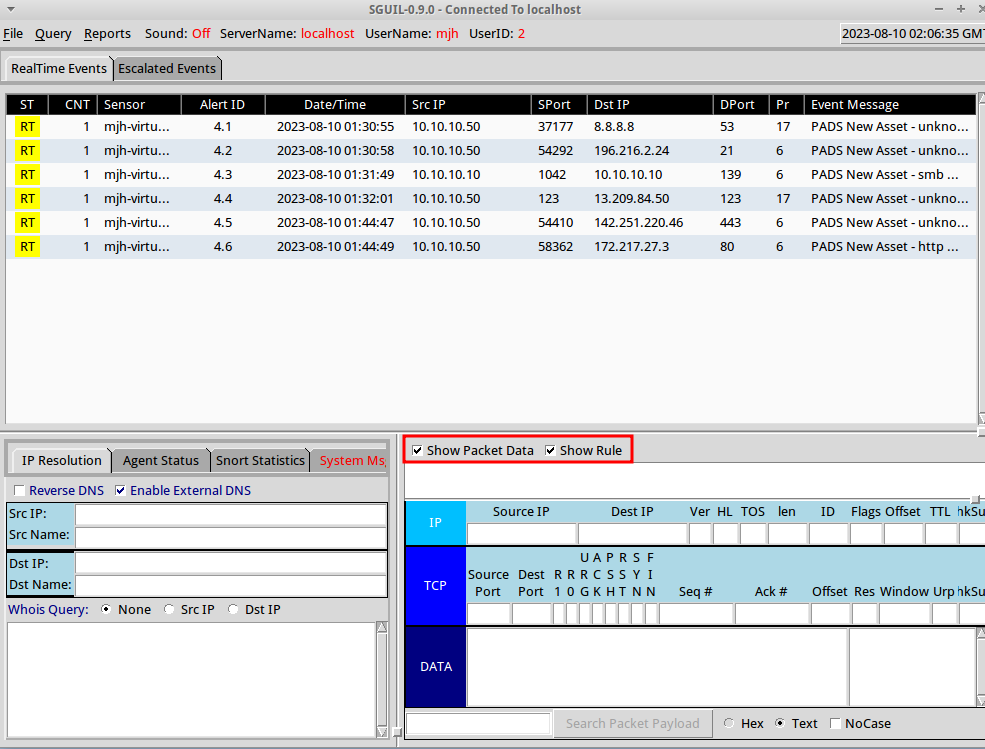Click the Dst Name input field
Viewport: 985px width, 749px height.
click(x=231, y=585)
